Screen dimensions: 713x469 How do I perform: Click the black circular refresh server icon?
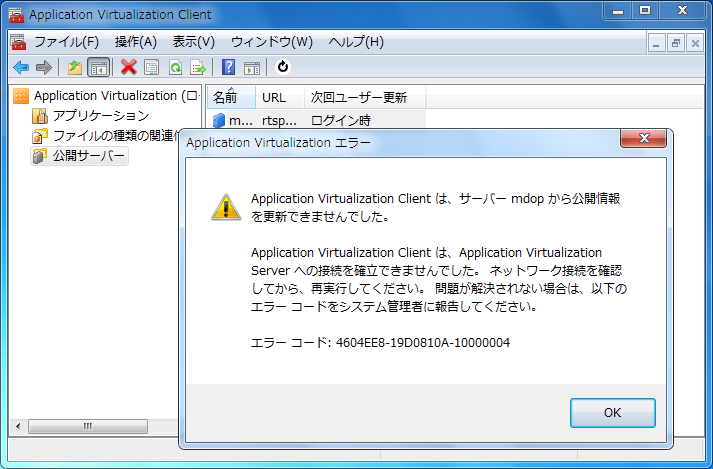coord(283,67)
